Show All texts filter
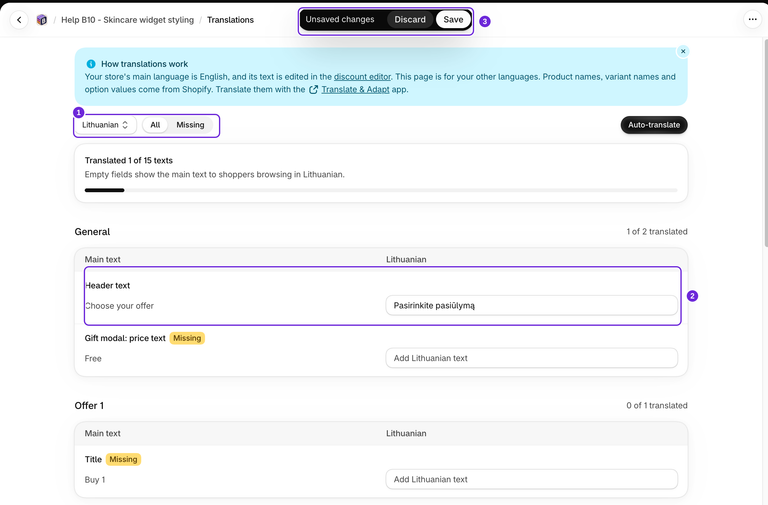Image resolution: width=768 pixels, height=505 pixels. [x=155, y=125]
